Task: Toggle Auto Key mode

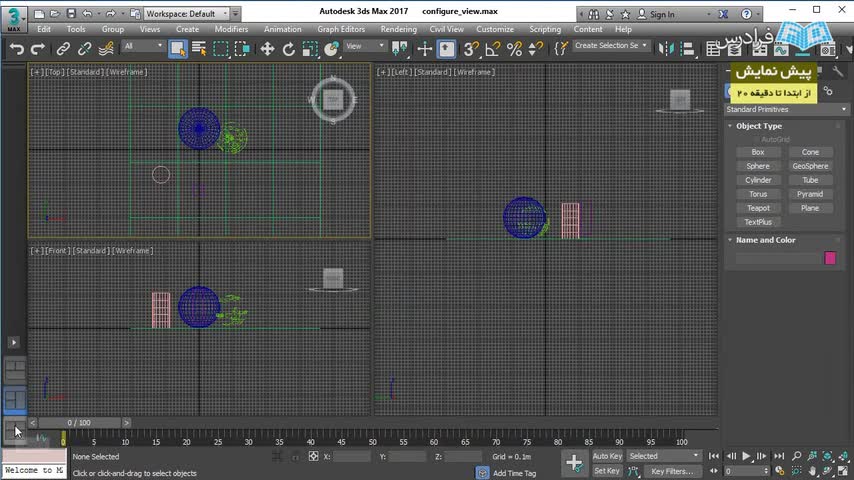Action: [607, 456]
